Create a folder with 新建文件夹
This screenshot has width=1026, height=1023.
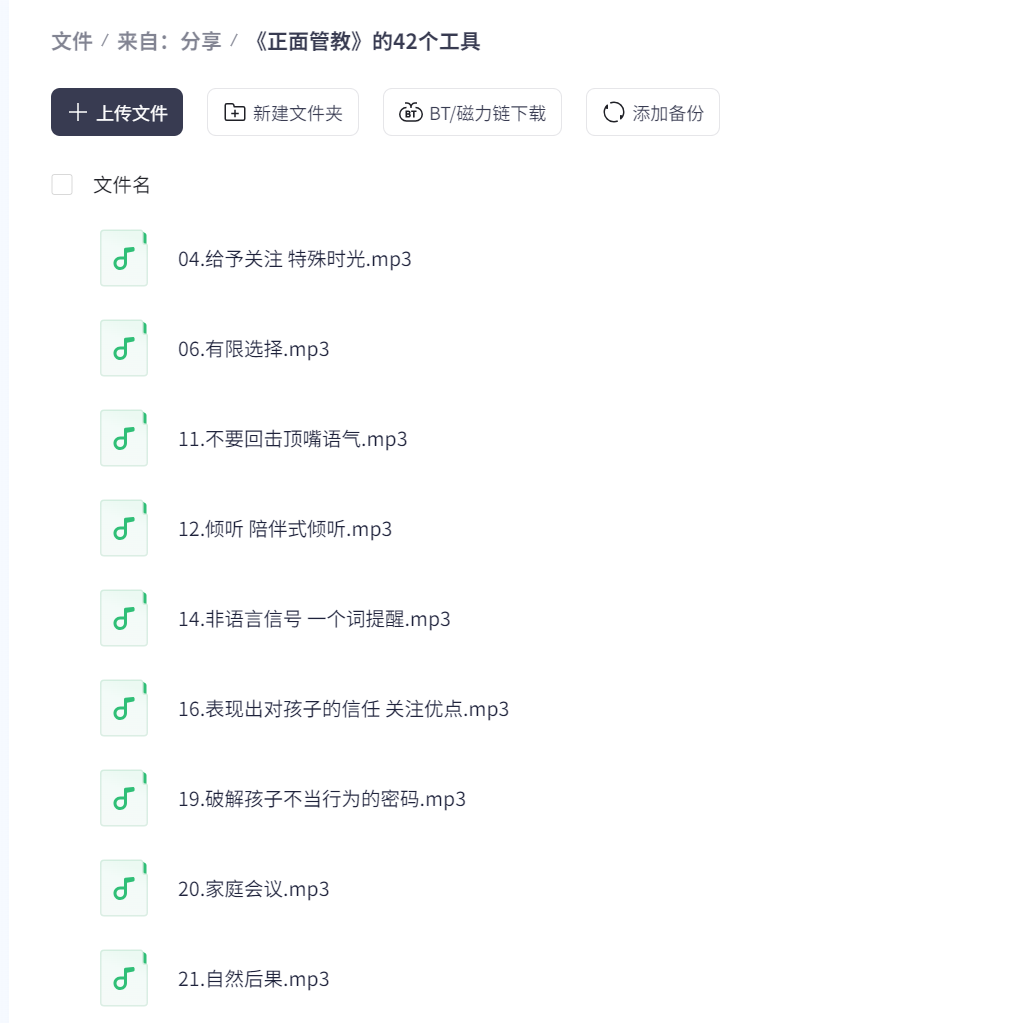[283, 113]
